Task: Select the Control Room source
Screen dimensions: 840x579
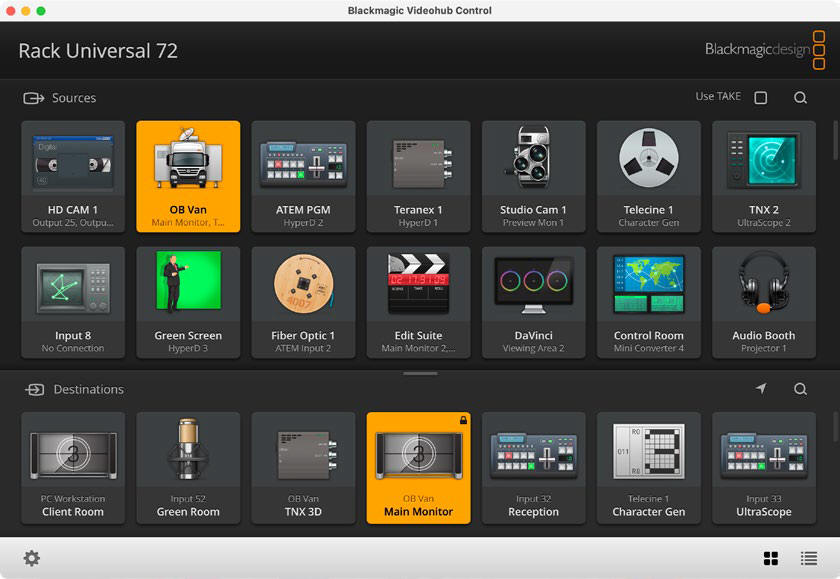Action: (649, 302)
